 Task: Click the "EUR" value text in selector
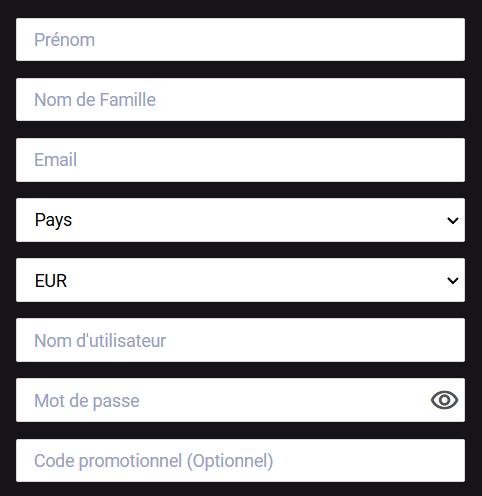click(x=51, y=281)
